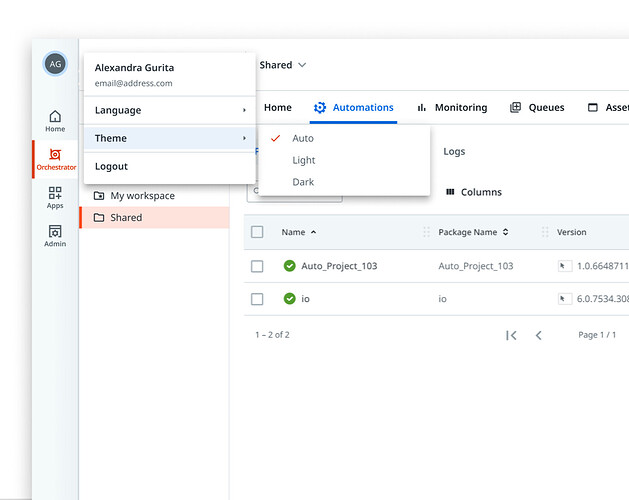
Task: Click green status icon for Auto_Project_103
Action: coord(290,266)
